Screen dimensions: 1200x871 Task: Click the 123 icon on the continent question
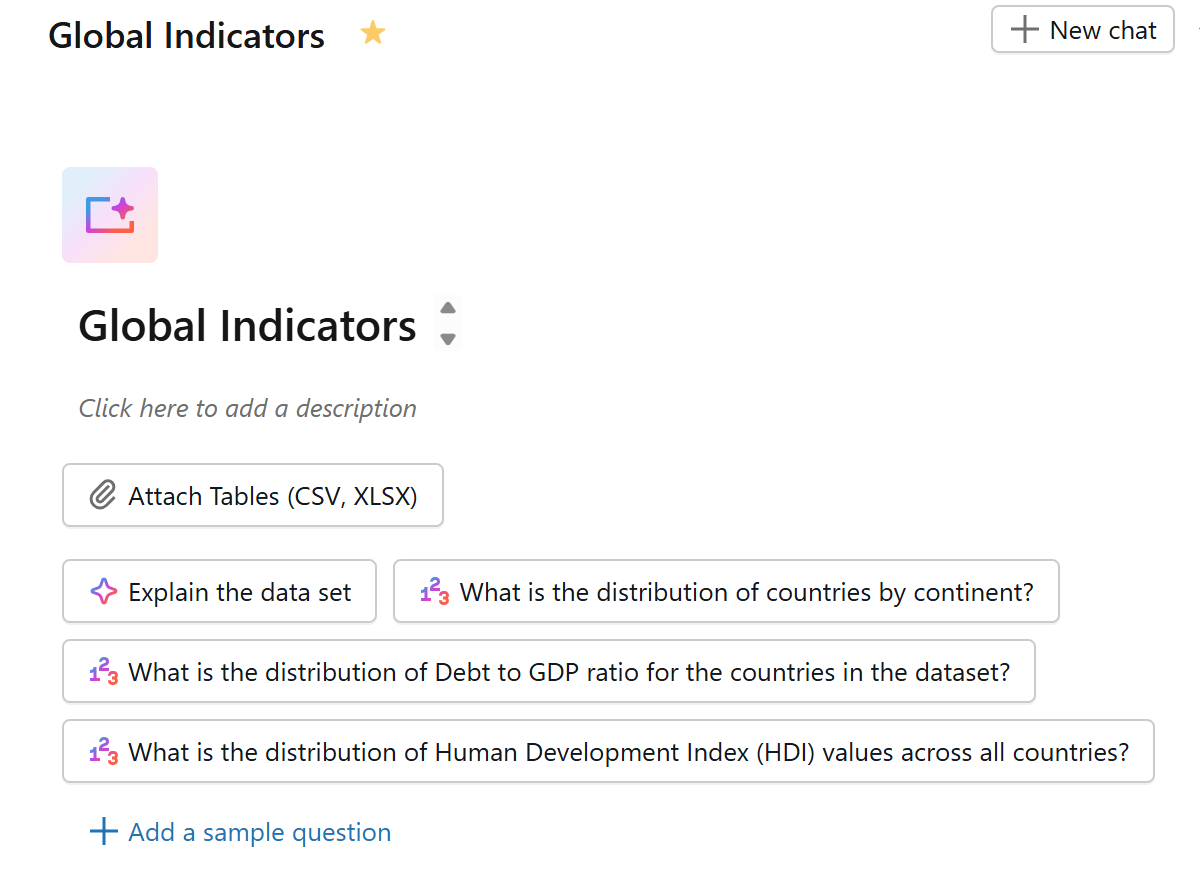click(435, 592)
